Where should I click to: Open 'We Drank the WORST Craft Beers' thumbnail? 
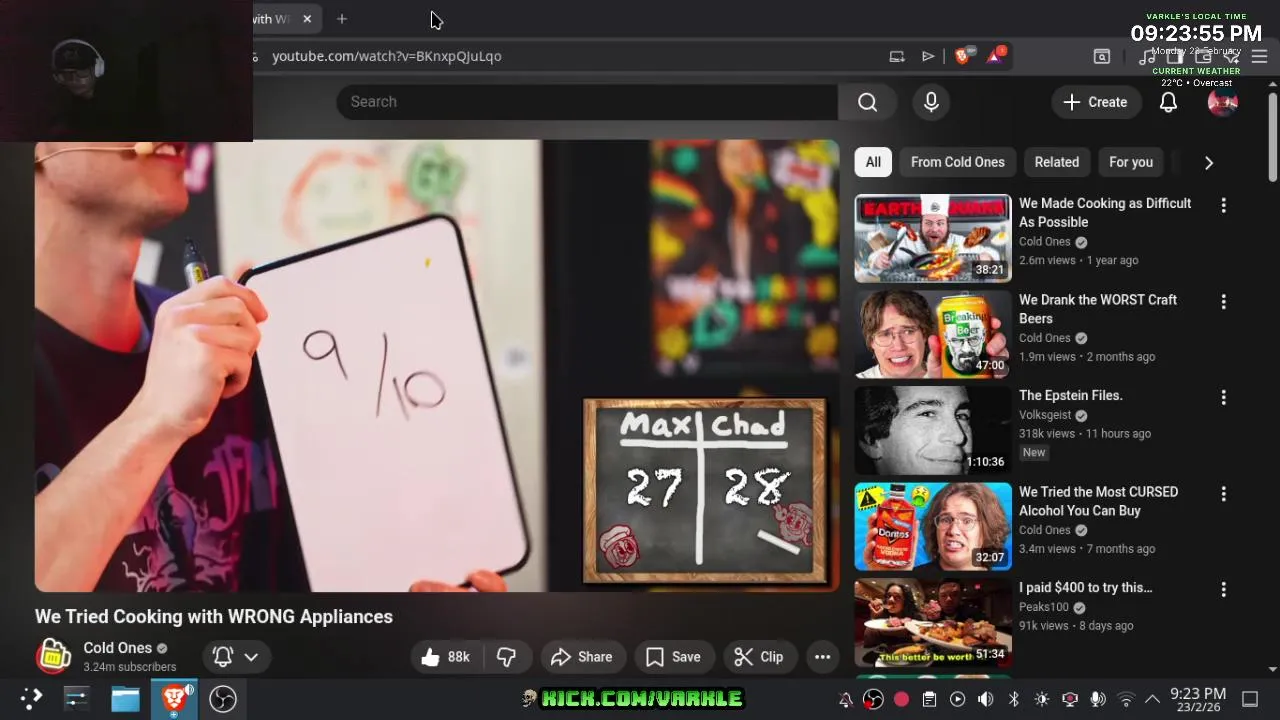coord(933,334)
